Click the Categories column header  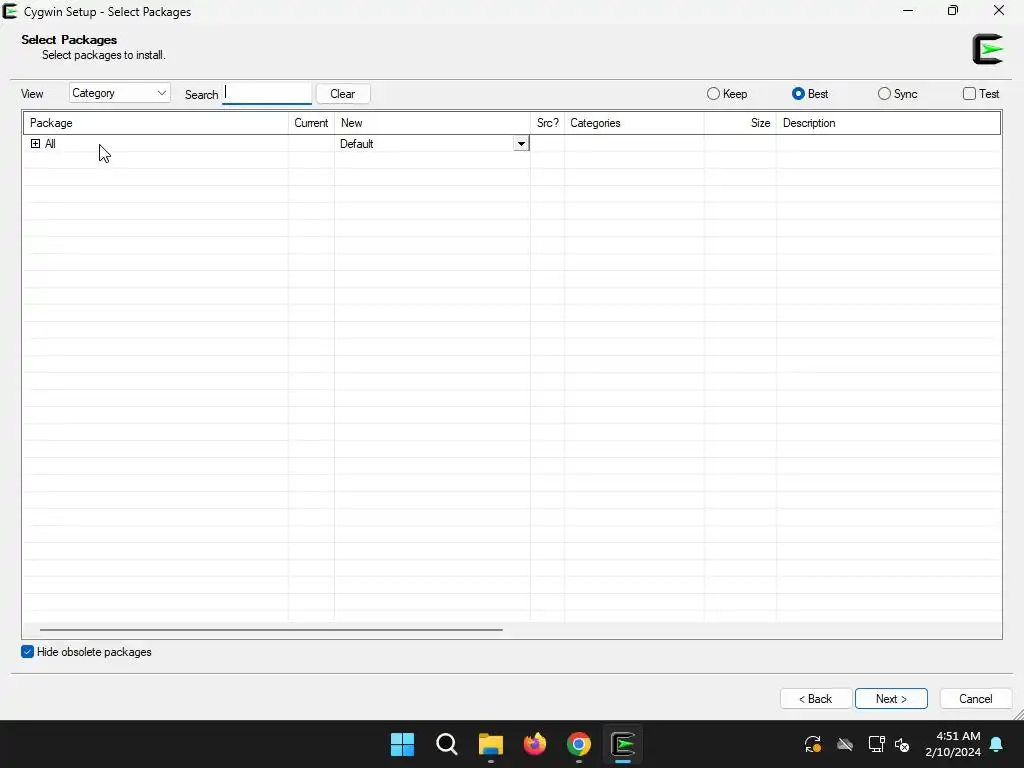tap(634, 123)
